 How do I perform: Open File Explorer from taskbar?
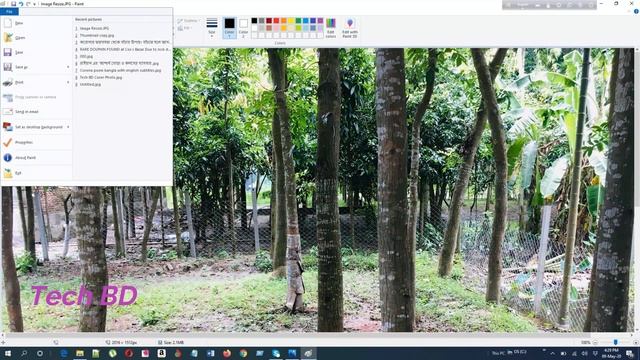(80, 353)
